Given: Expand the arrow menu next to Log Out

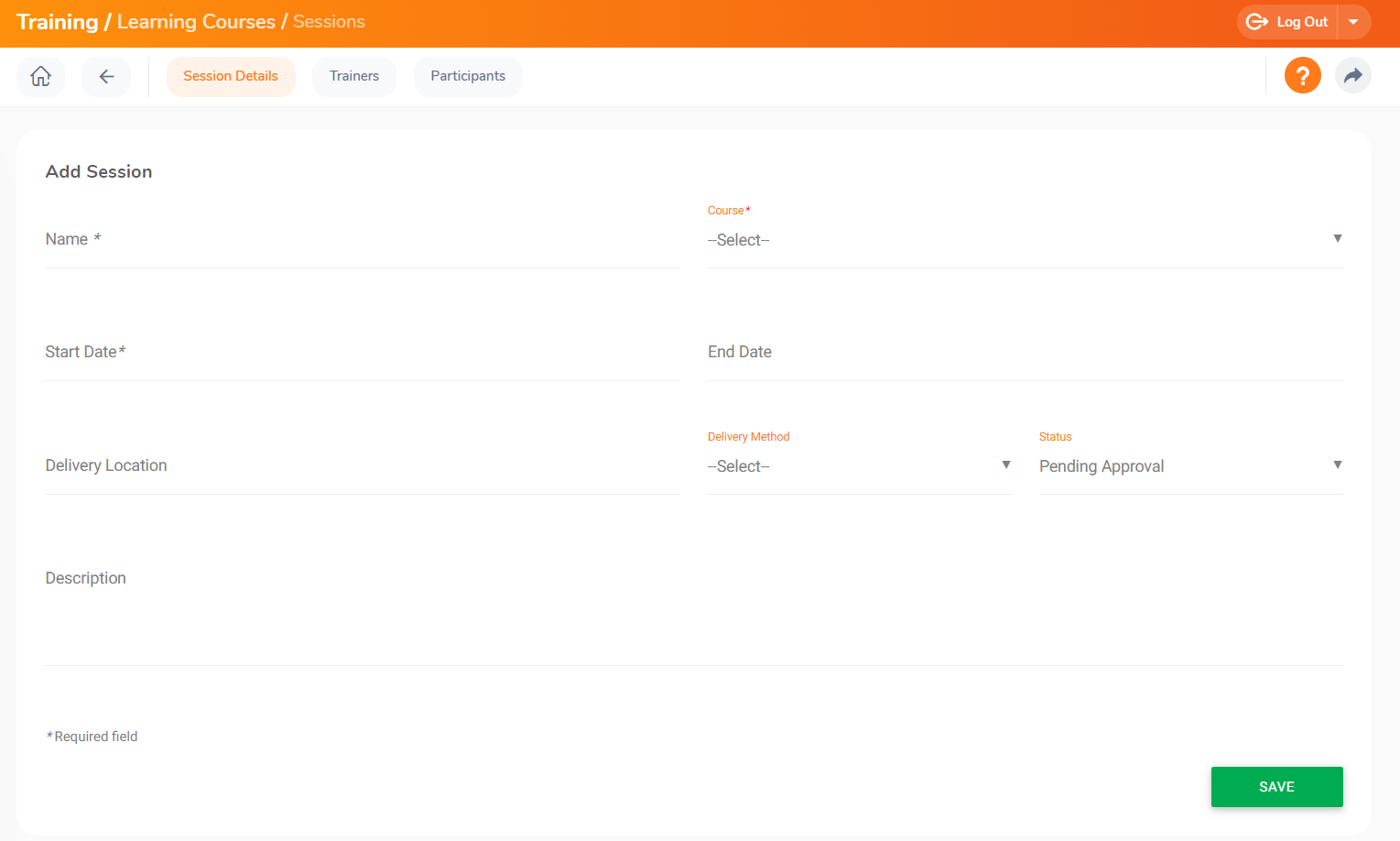Looking at the screenshot, I should click(1353, 22).
